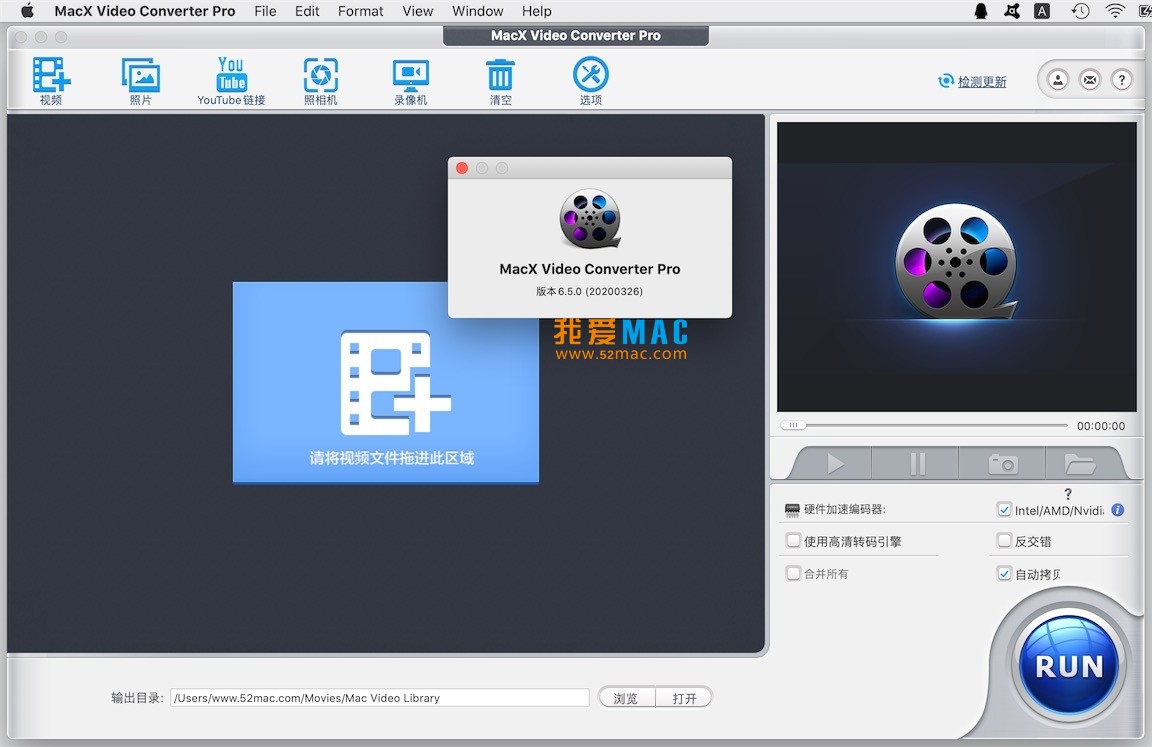Screen dimensions: 1152x747
Task: Click the input source A icon in menu bar
Action: click(1042, 11)
